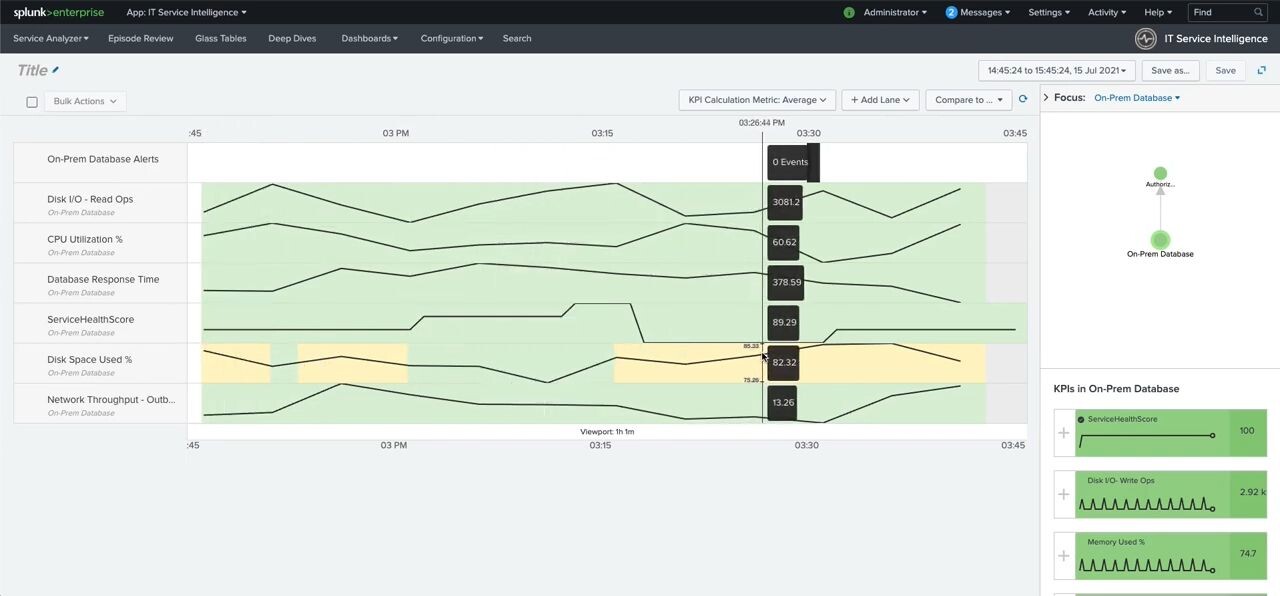Open the Compare to dropdown
This screenshot has width=1280, height=596.
pos(967,99)
